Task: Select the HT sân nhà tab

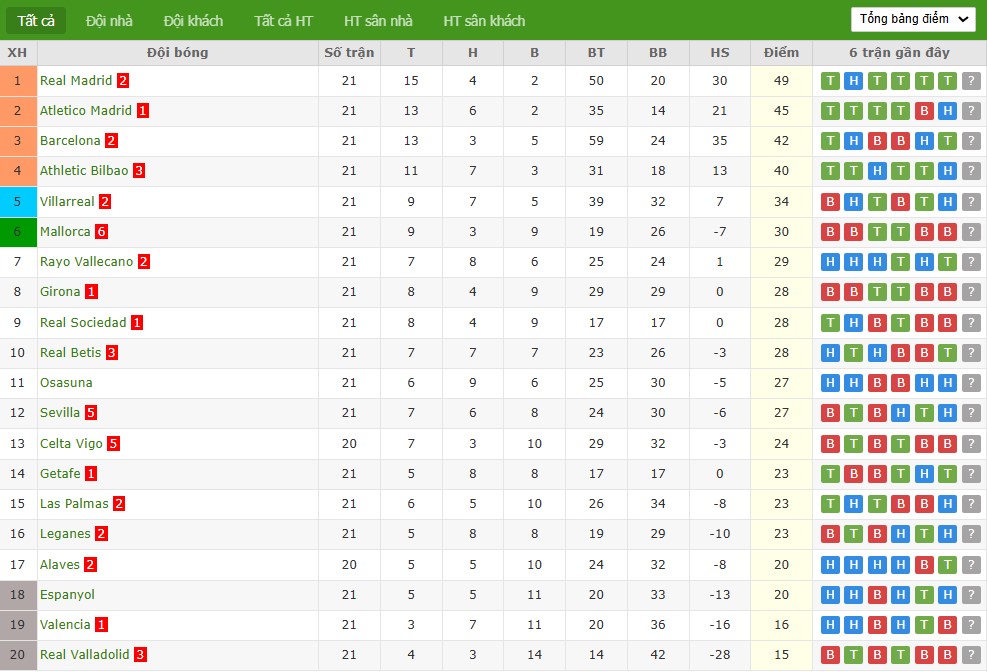Action: coord(378,21)
